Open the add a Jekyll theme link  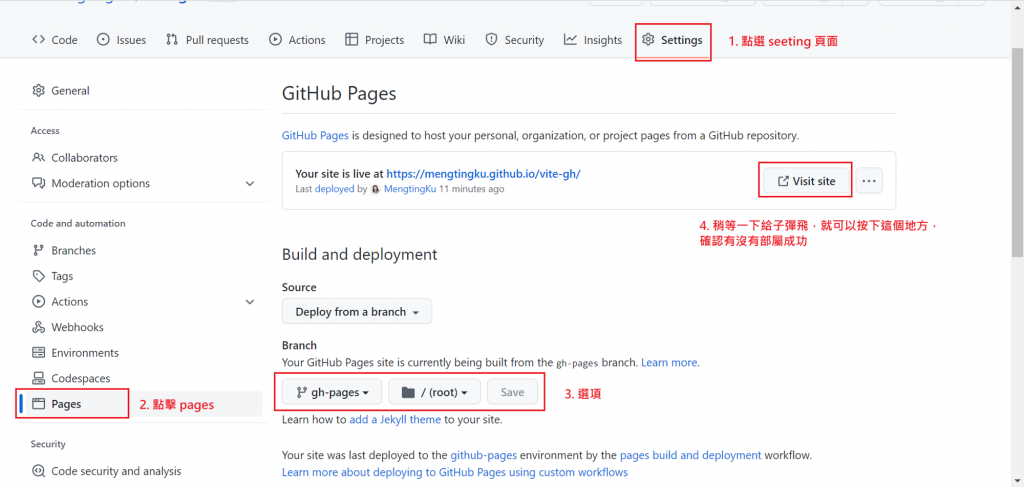click(395, 420)
